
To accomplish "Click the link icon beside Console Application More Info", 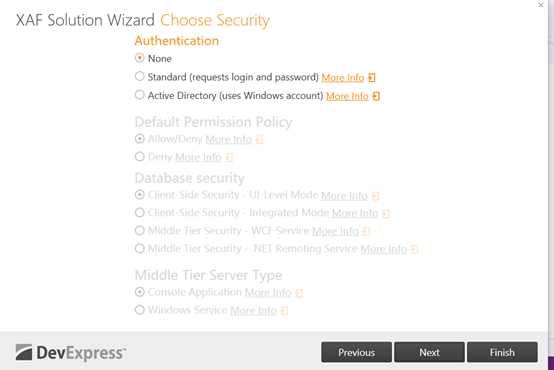I will coord(299,293).
